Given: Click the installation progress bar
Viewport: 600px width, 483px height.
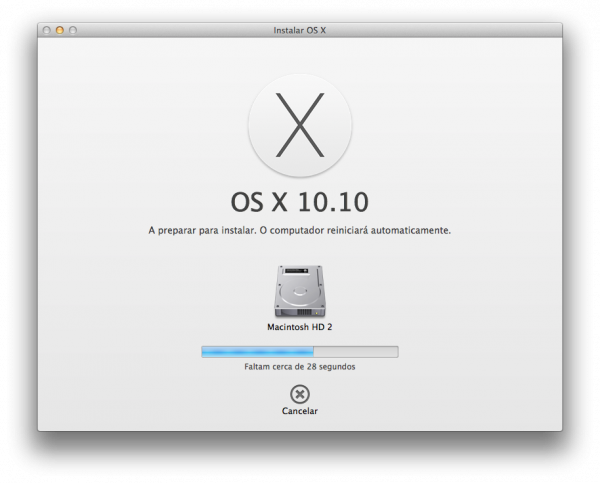Looking at the screenshot, I should pos(300,352).
